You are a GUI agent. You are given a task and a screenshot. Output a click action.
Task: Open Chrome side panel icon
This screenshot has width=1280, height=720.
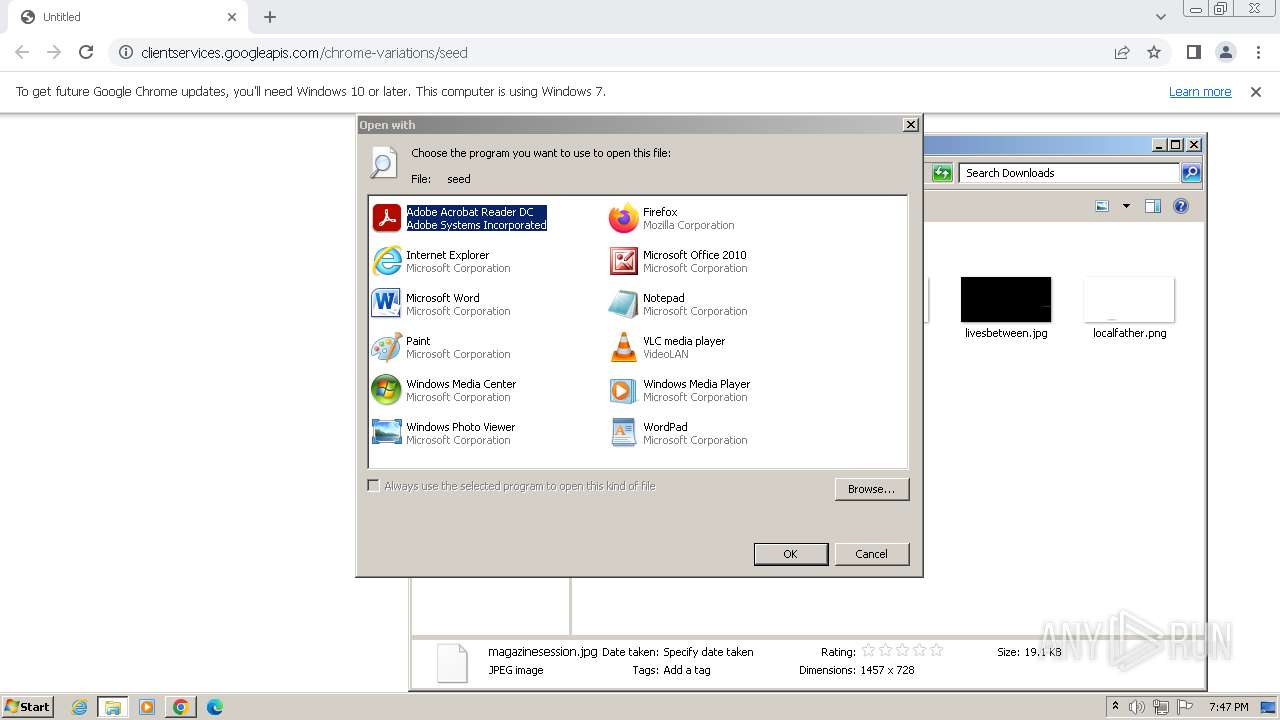coord(1193,52)
